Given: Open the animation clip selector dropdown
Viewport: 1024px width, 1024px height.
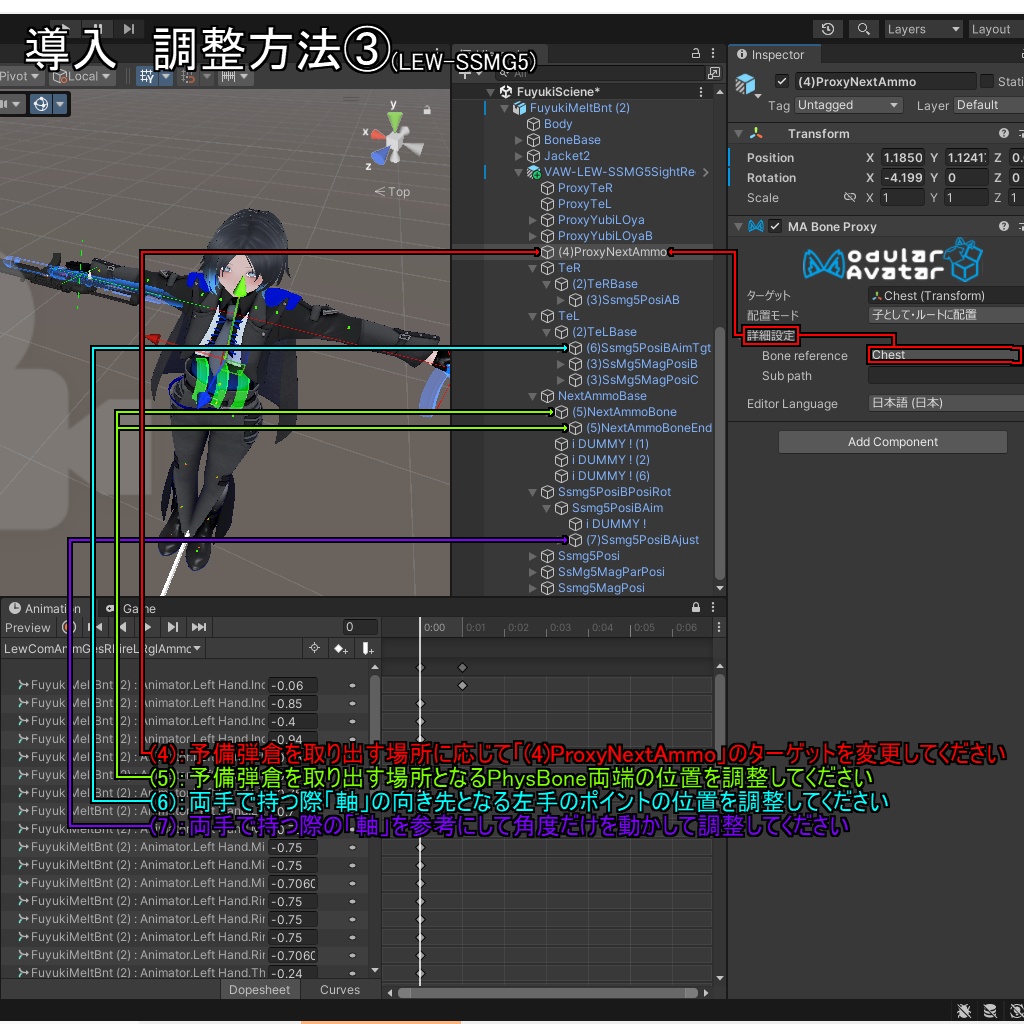Looking at the screenshot, I should coord(102,648).
